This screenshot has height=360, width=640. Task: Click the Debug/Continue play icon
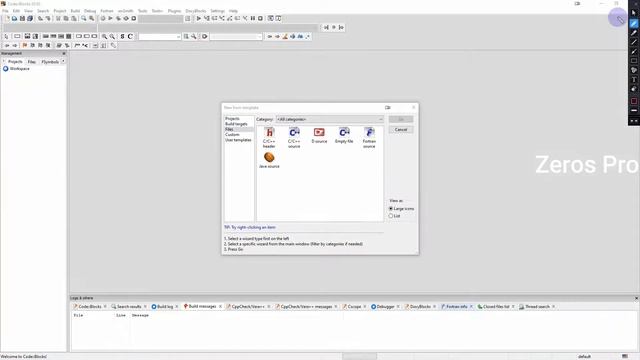[199, 18]
